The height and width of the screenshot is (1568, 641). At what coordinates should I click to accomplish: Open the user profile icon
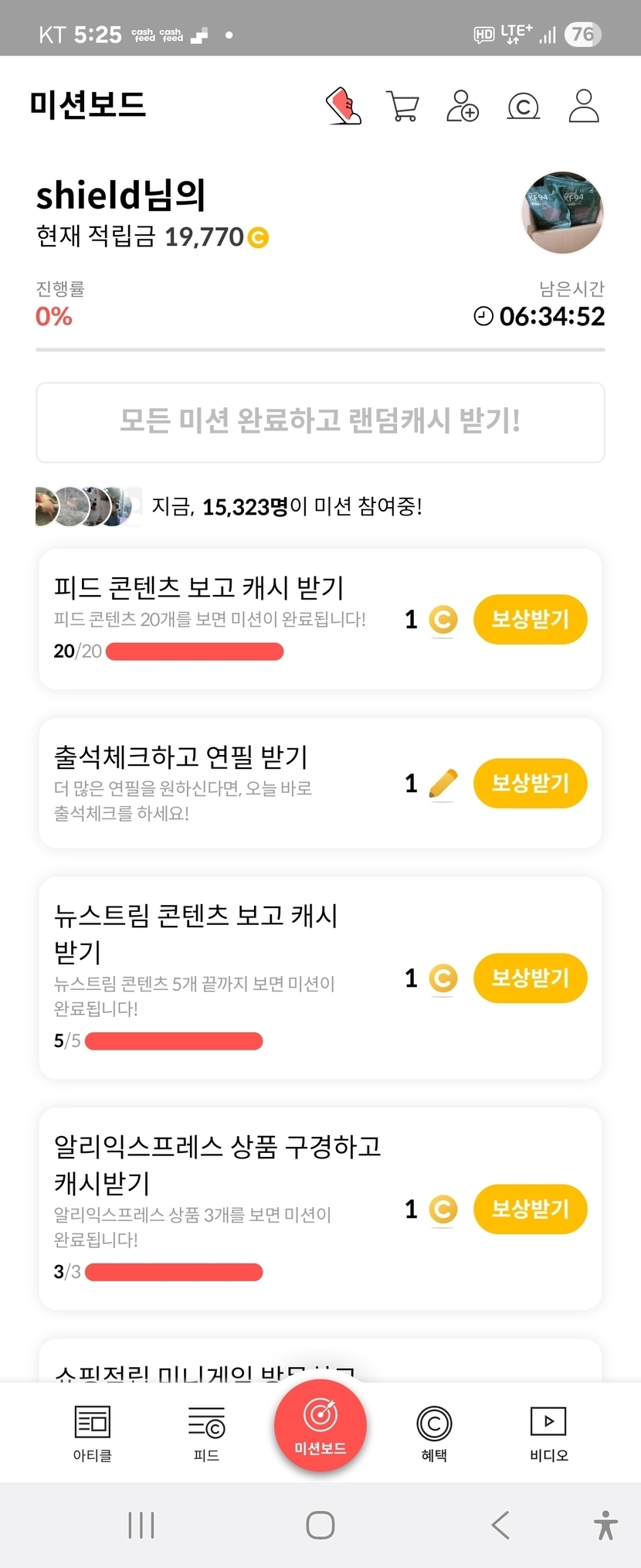[x=584, y=106]
